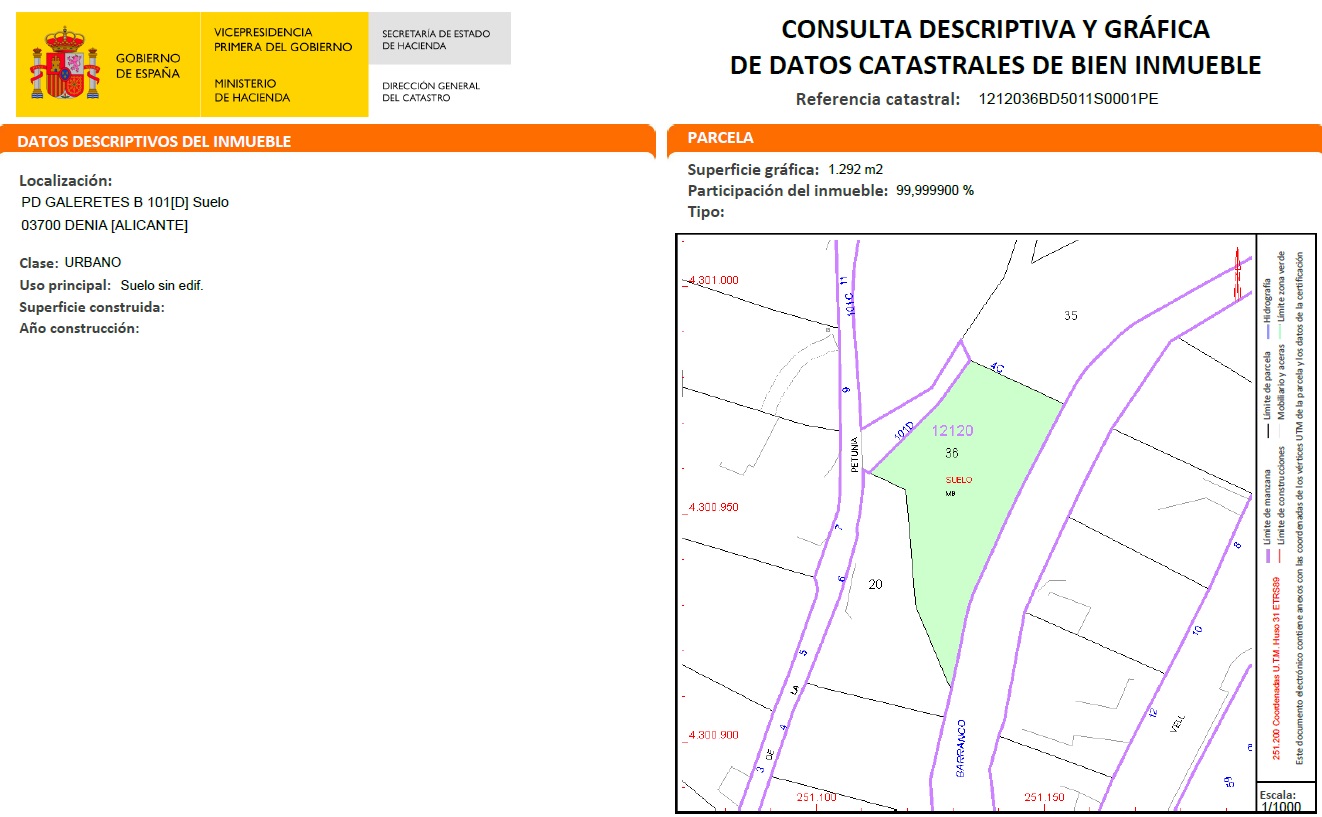Click the Spanish coat of arms emblem
Image resolution: width=1322 pixels, height=817 pixels.
pos(65,66)
